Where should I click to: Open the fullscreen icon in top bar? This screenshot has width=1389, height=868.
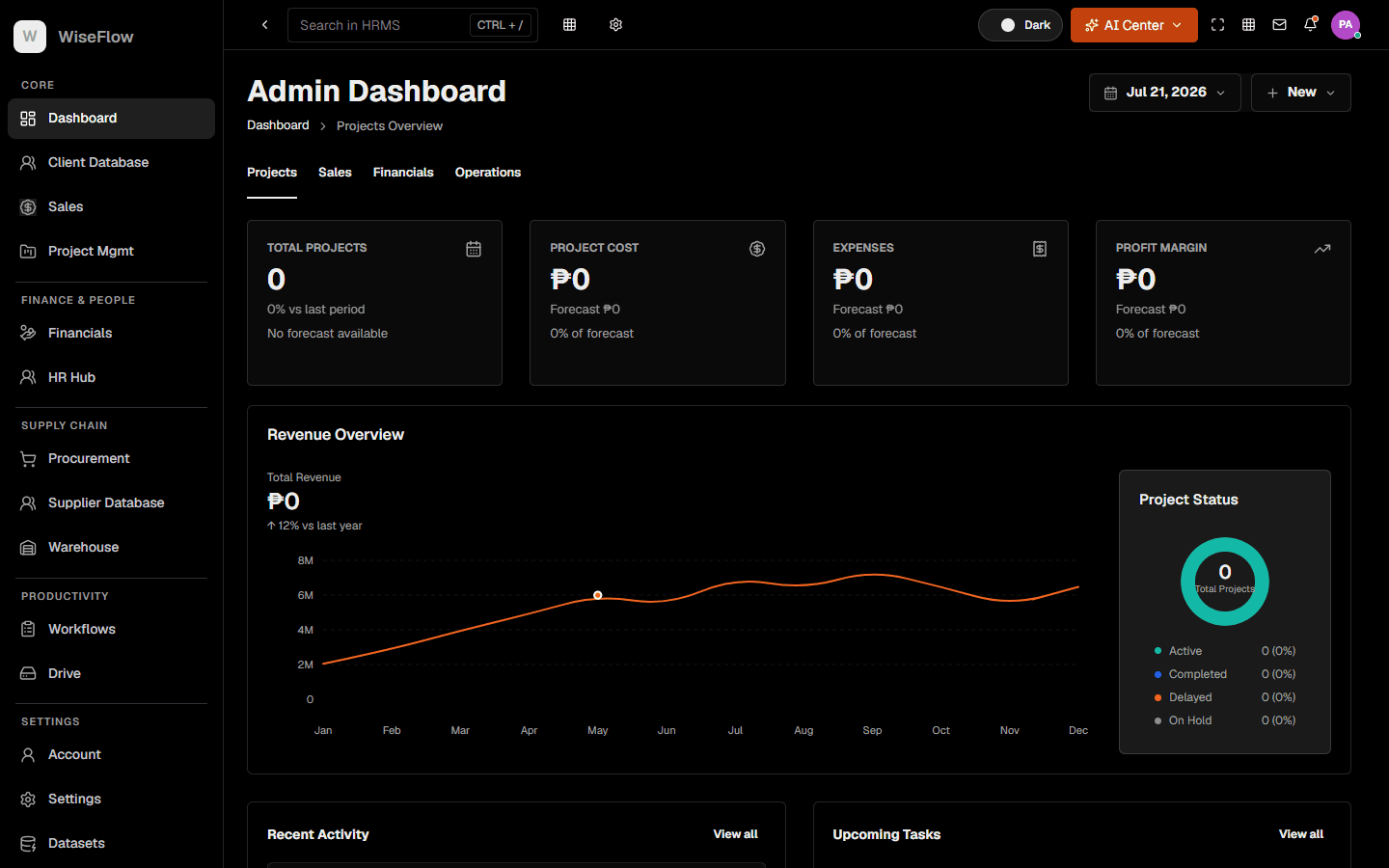[1217, 25]
